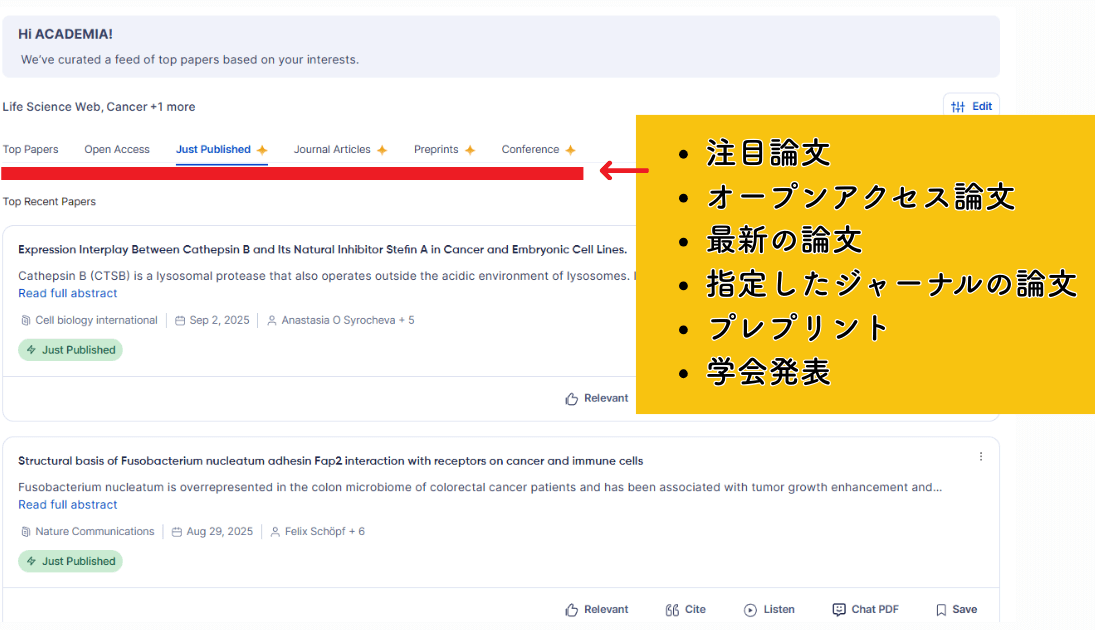Click thumbs-up icon on Cathepsin B paper
Screen dimensions: 1095x630
tap(571, 399)
